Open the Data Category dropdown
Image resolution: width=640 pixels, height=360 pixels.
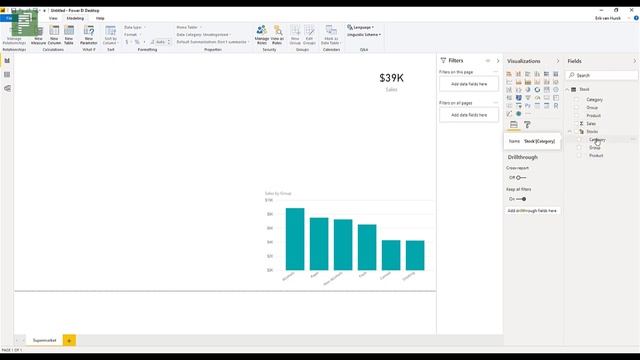point(204,35)
